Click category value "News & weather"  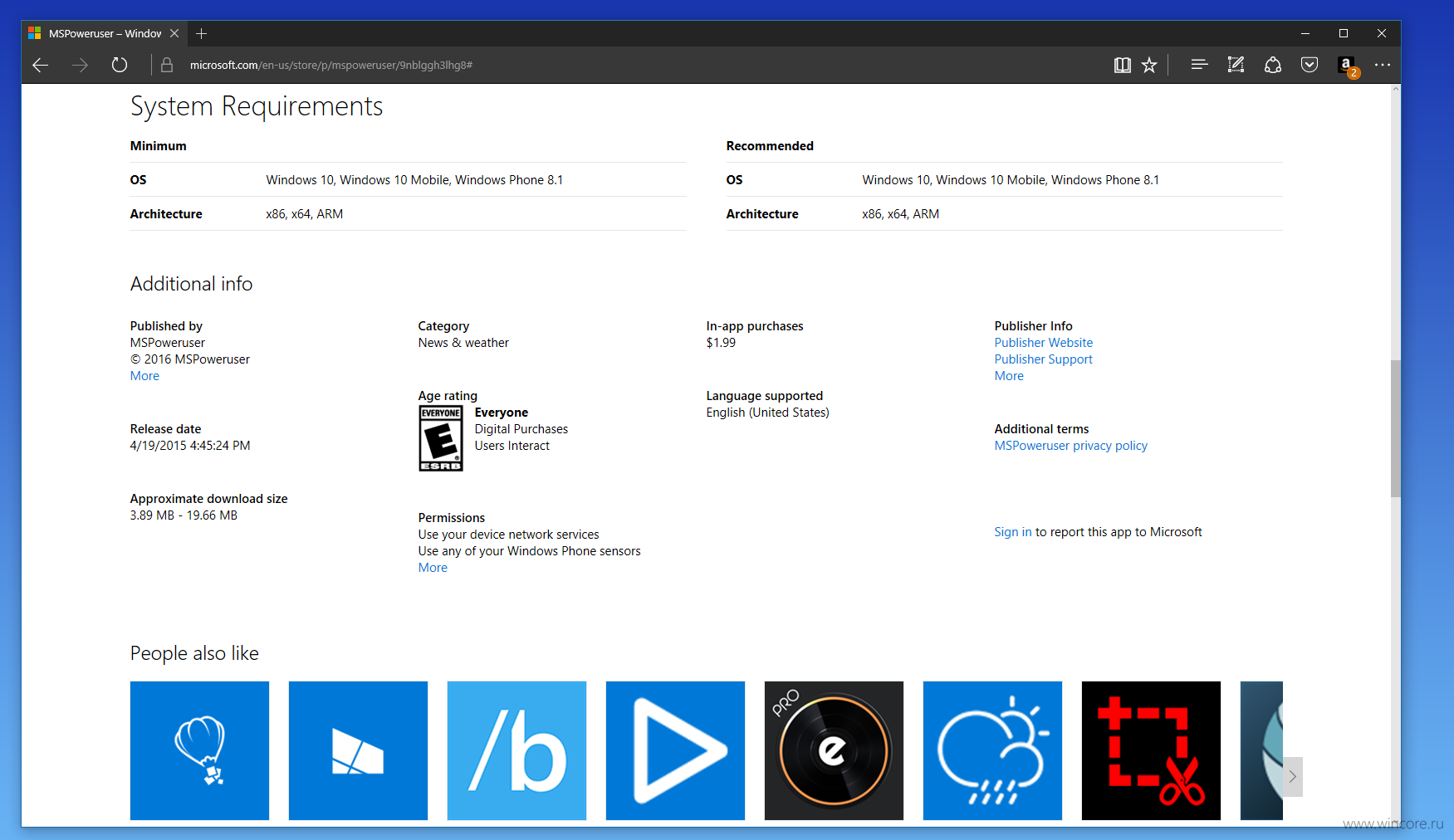pos(463,343)
